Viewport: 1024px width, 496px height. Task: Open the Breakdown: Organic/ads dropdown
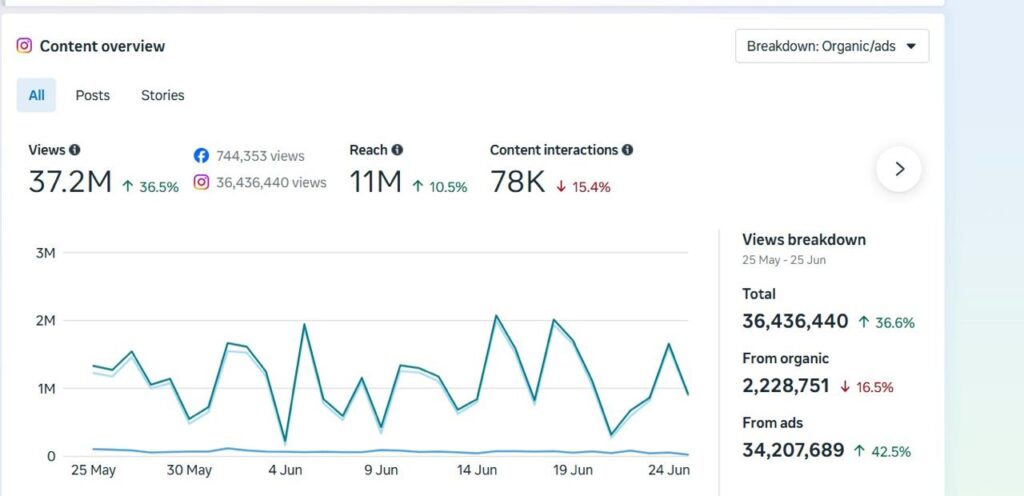click(832, 46)
